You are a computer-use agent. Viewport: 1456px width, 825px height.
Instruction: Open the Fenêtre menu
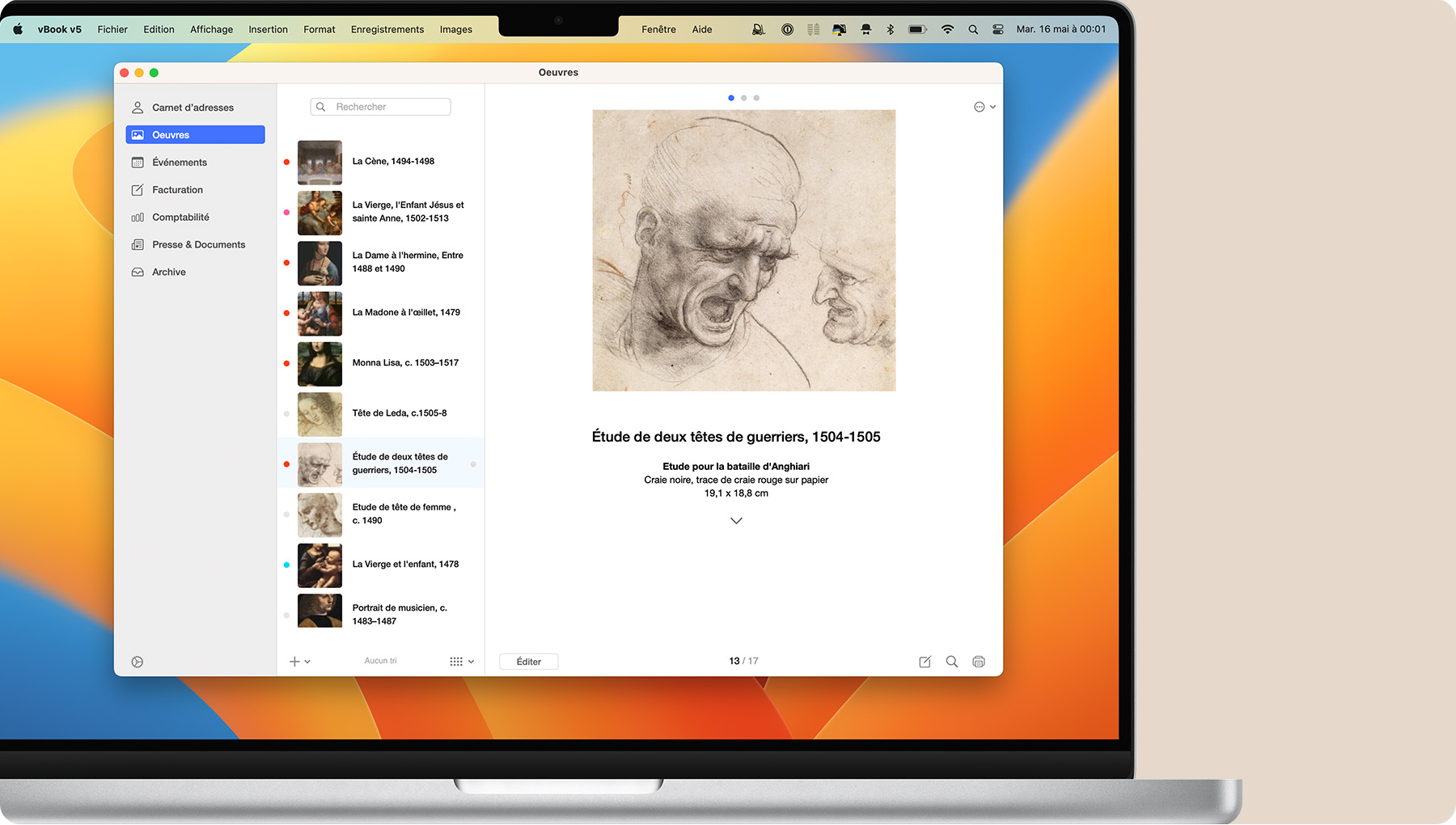658,29
